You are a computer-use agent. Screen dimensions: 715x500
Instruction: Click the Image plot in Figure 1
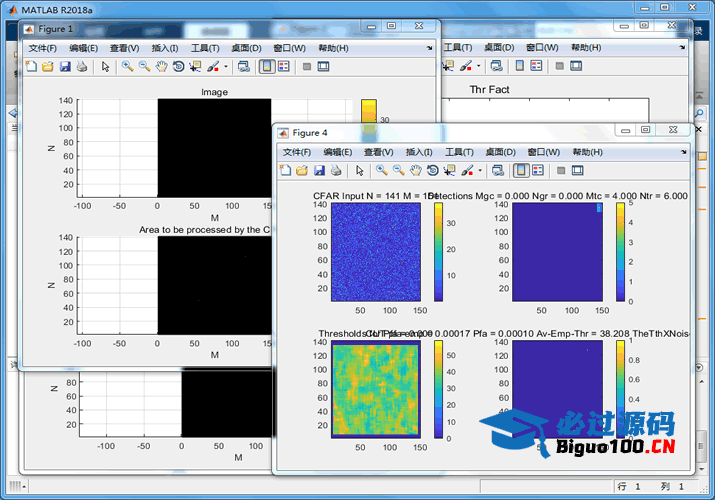tap(214, 148)
